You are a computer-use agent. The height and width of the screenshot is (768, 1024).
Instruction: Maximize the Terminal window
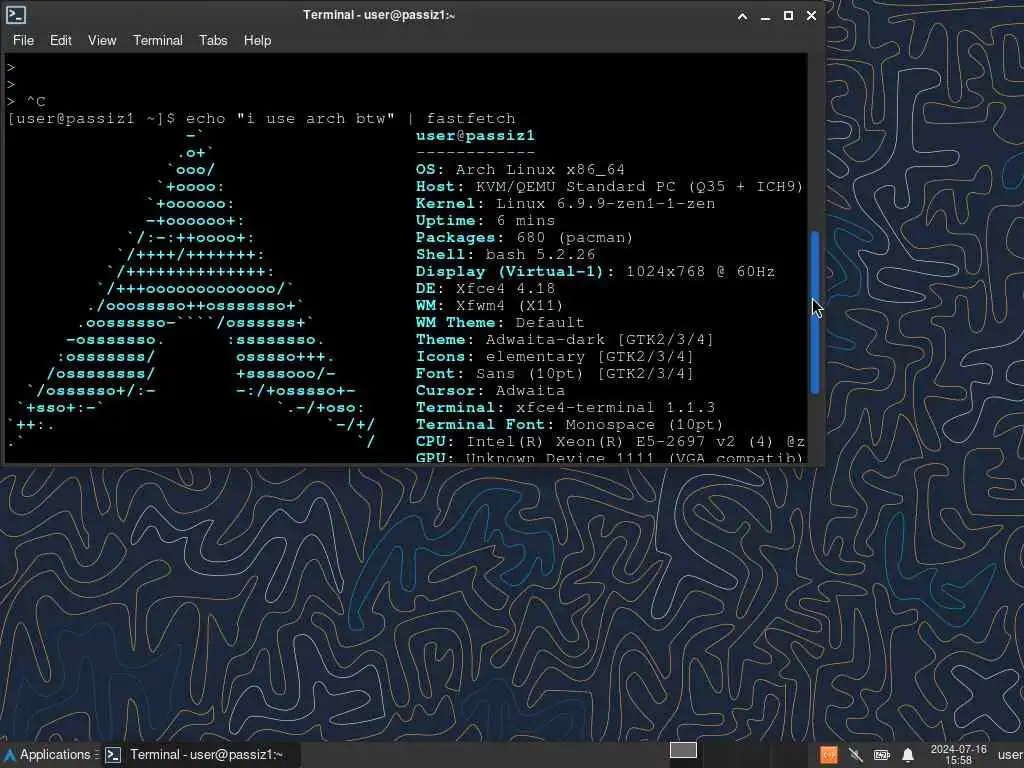pos(788,16)
